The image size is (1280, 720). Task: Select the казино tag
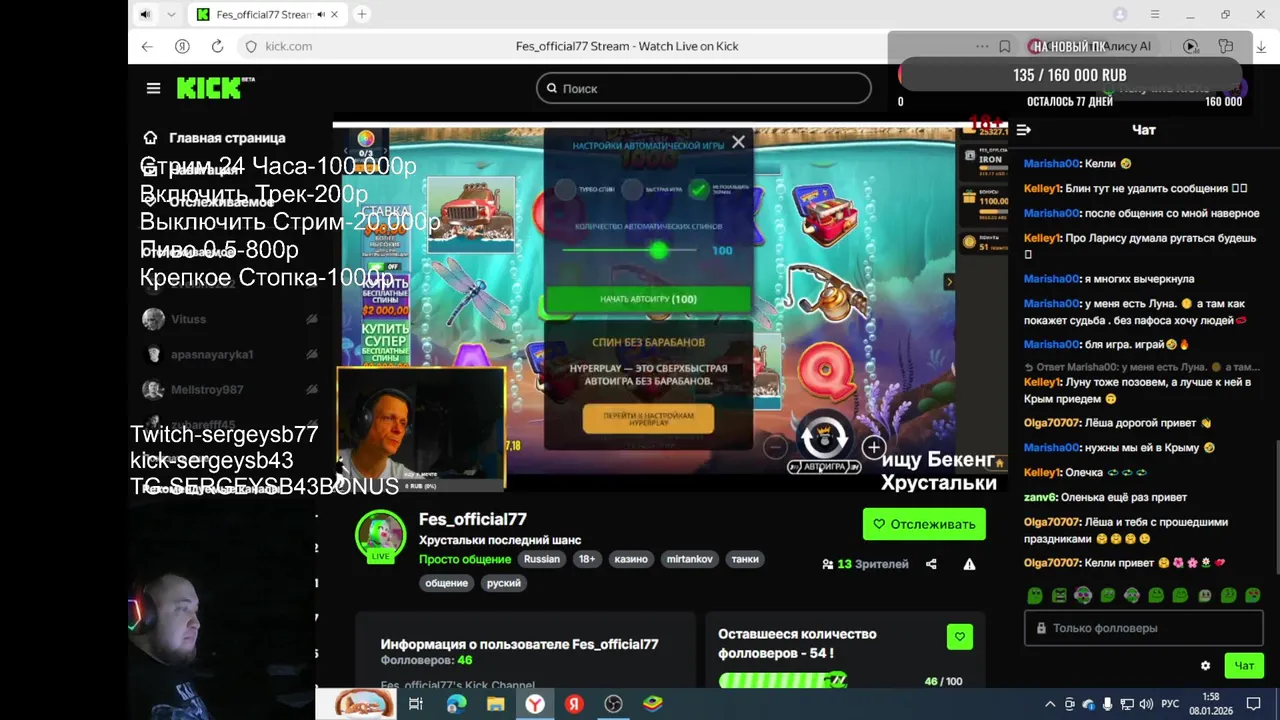631,559
